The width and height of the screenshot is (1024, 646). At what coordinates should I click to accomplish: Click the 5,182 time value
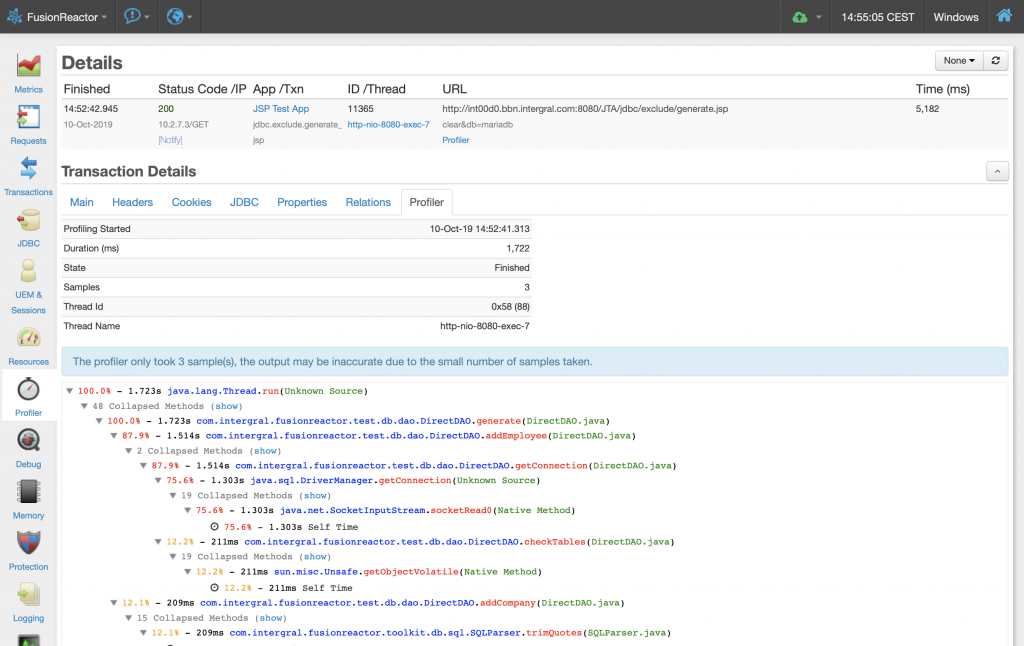[927, 109]
